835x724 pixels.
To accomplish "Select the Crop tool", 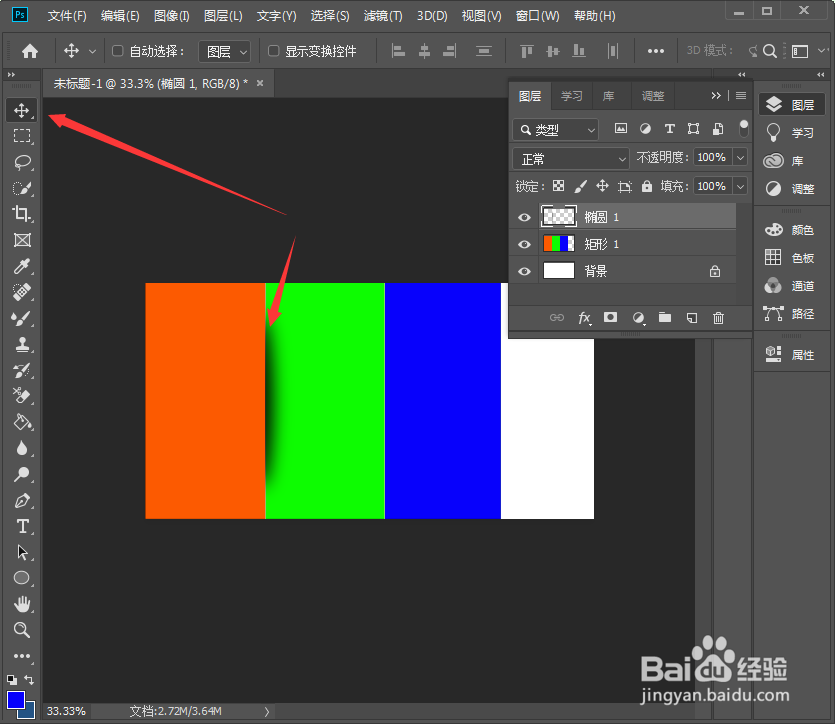I will click(x=21, y=214).
